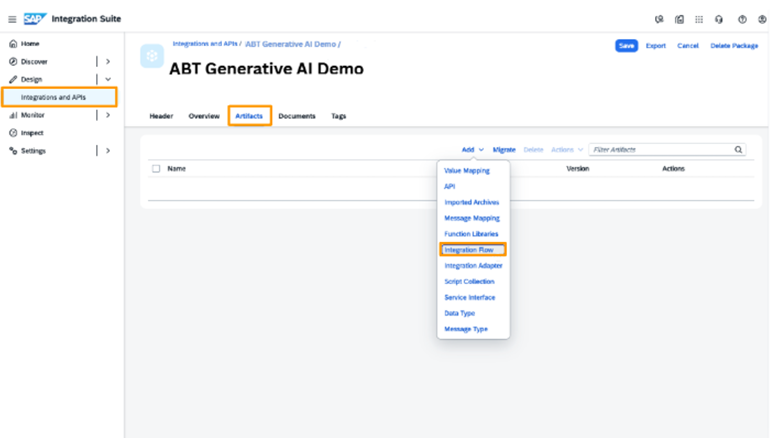Choose Integration Flow from menu

473,250
